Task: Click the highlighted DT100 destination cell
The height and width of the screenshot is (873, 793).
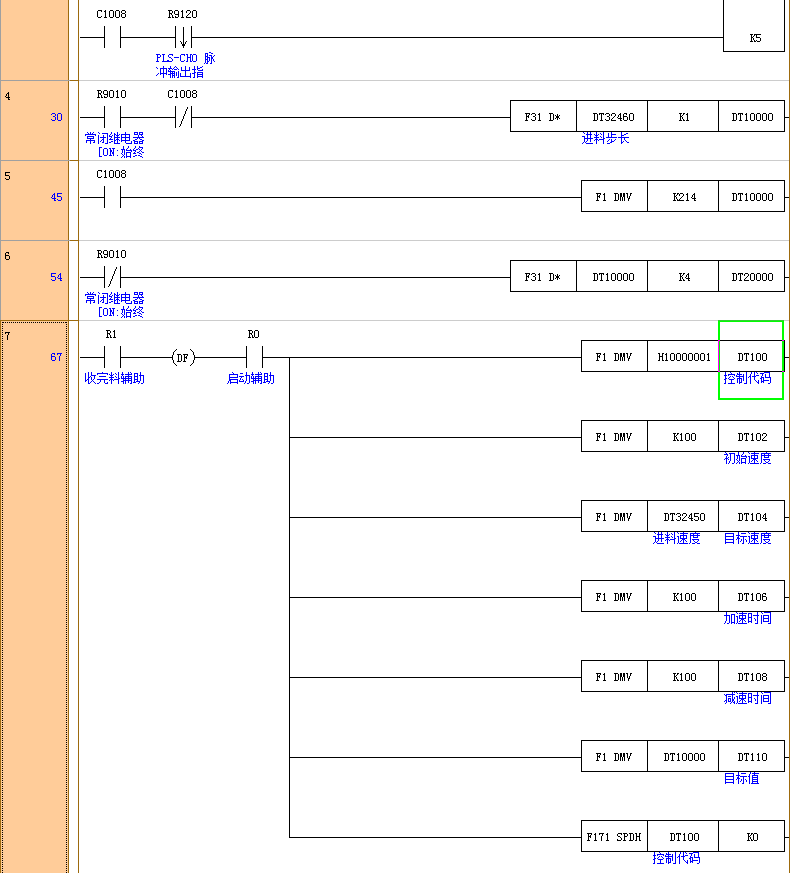Action: (x=751, y=357)
